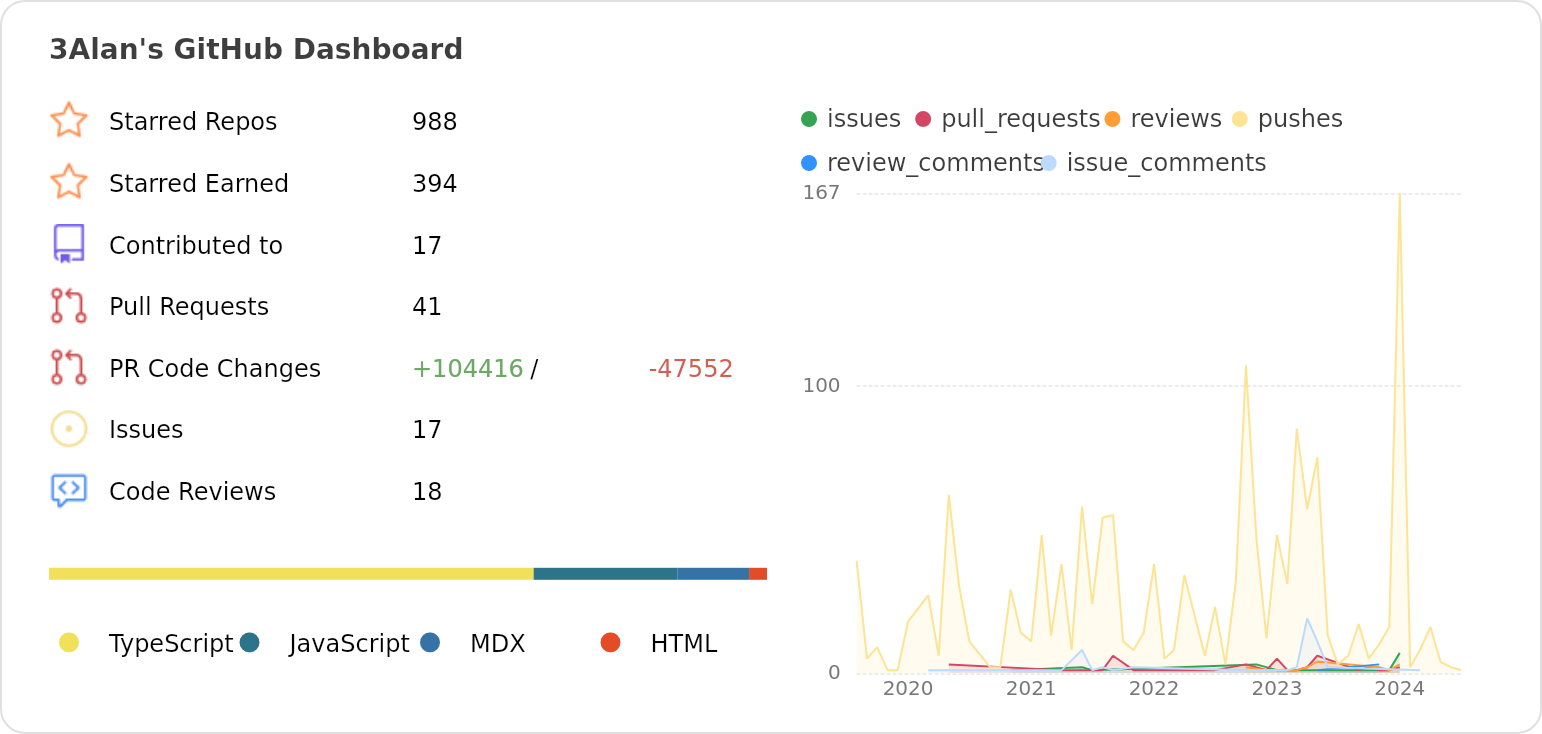Click the pushes legend label
Screen dimensions: 1542x734
point(1300,119)
